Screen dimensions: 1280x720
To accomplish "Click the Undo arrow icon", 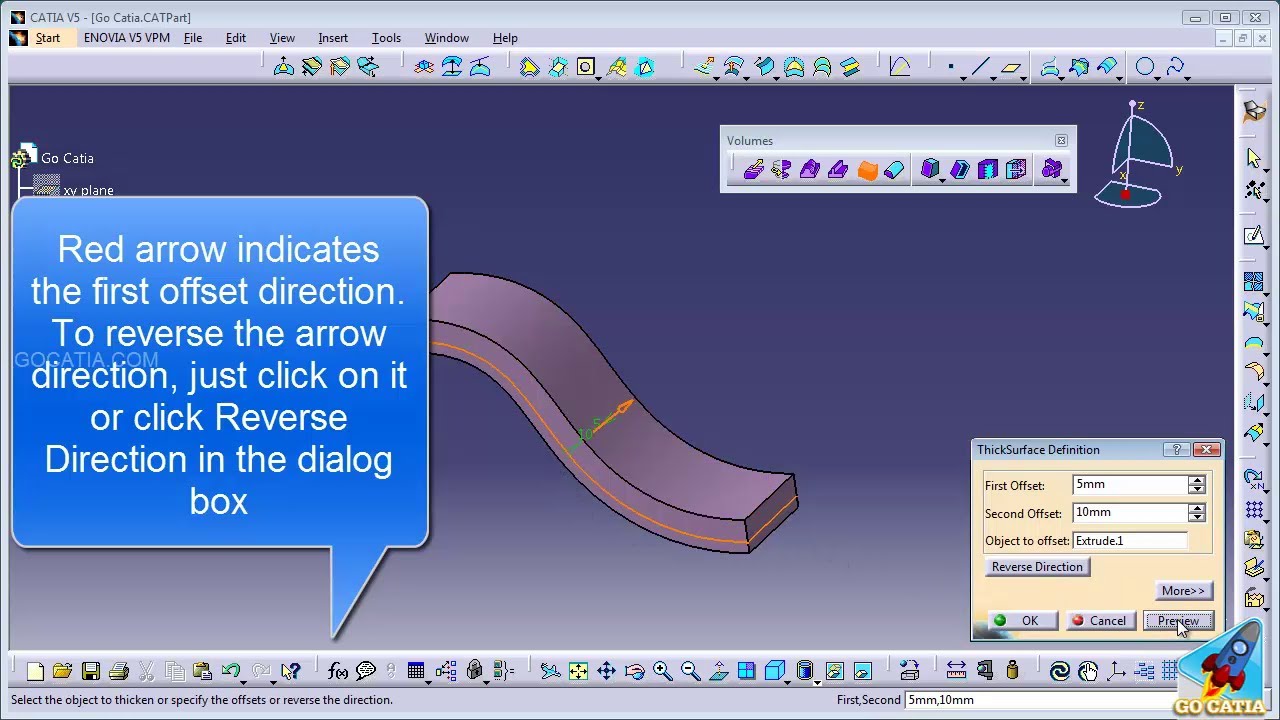I will click(231, 671).
